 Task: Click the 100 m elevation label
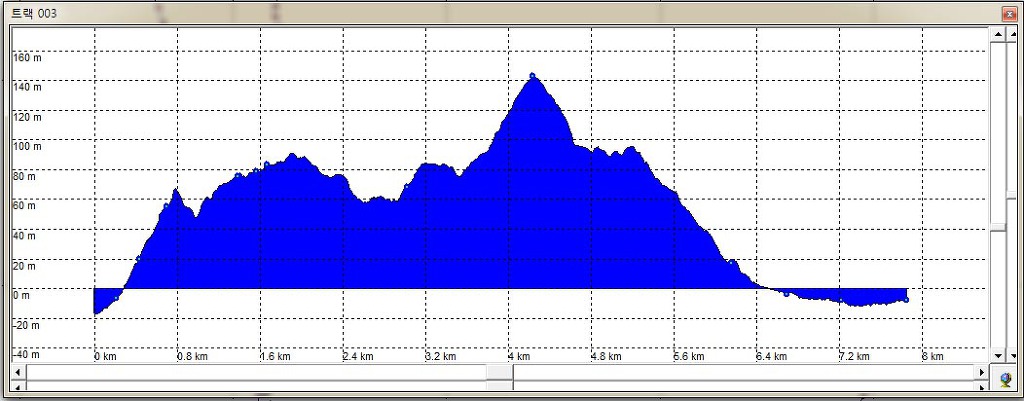click(27, 147)
